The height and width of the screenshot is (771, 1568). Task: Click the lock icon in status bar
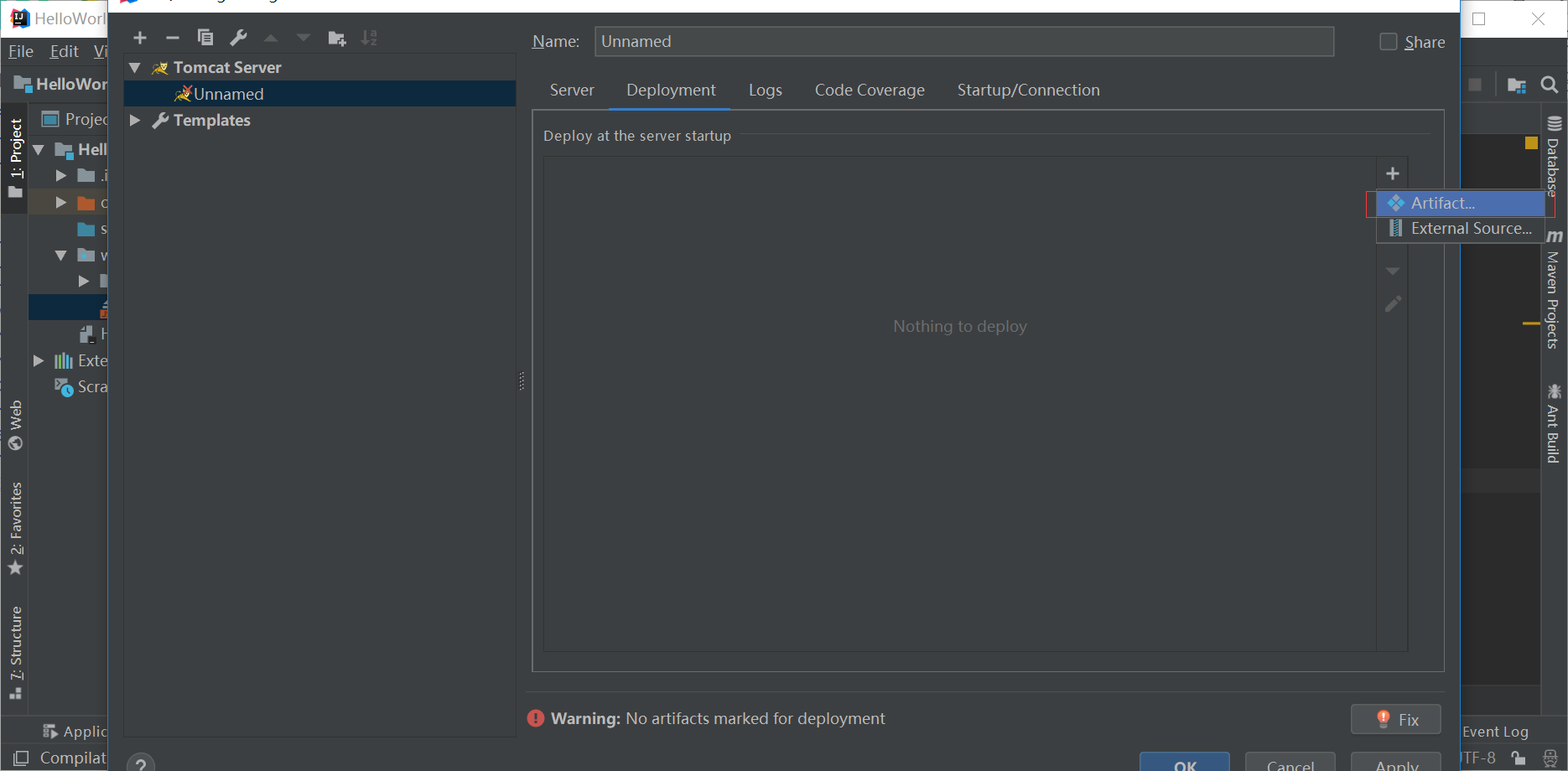[x=1518, y=758]
